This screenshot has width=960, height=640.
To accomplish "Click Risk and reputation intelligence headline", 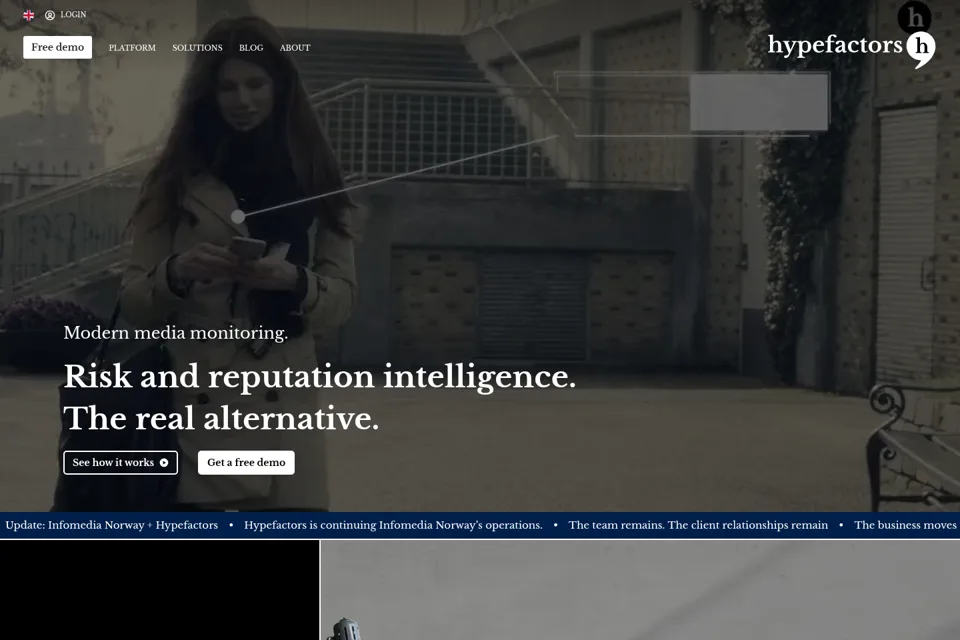I will tap(320, 376).
